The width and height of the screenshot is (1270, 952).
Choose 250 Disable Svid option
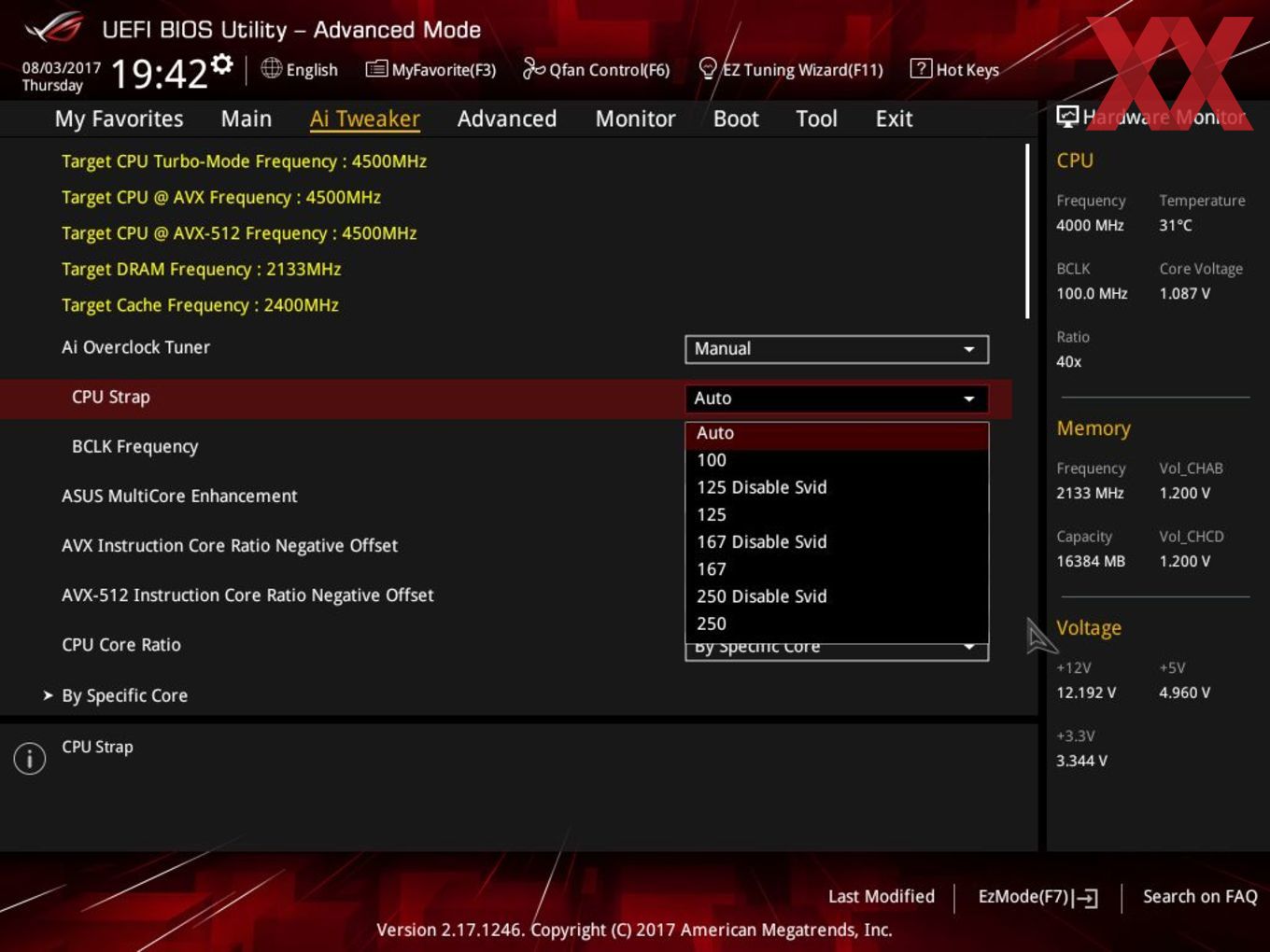[837, 596]
